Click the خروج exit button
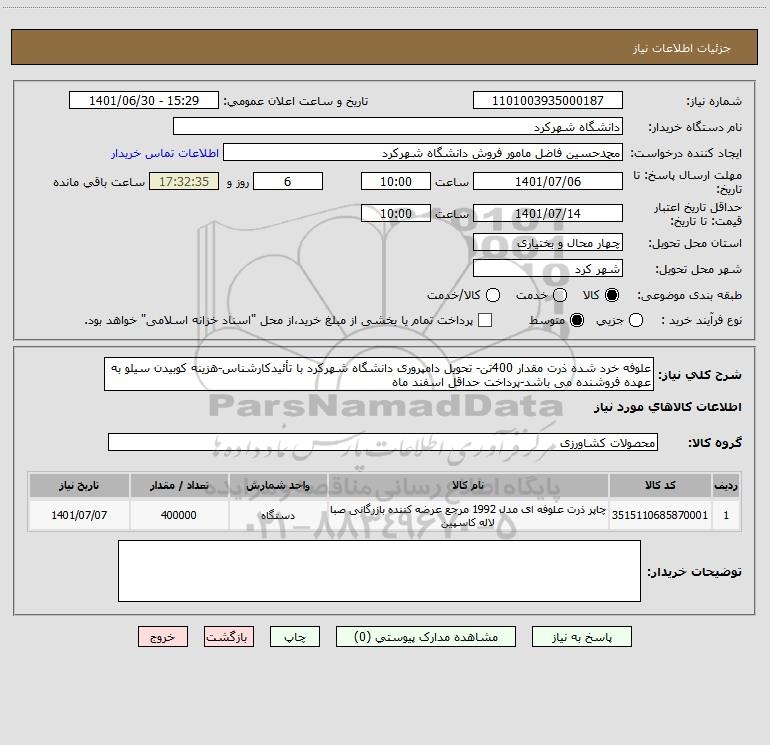 click(x=163, y=637)
